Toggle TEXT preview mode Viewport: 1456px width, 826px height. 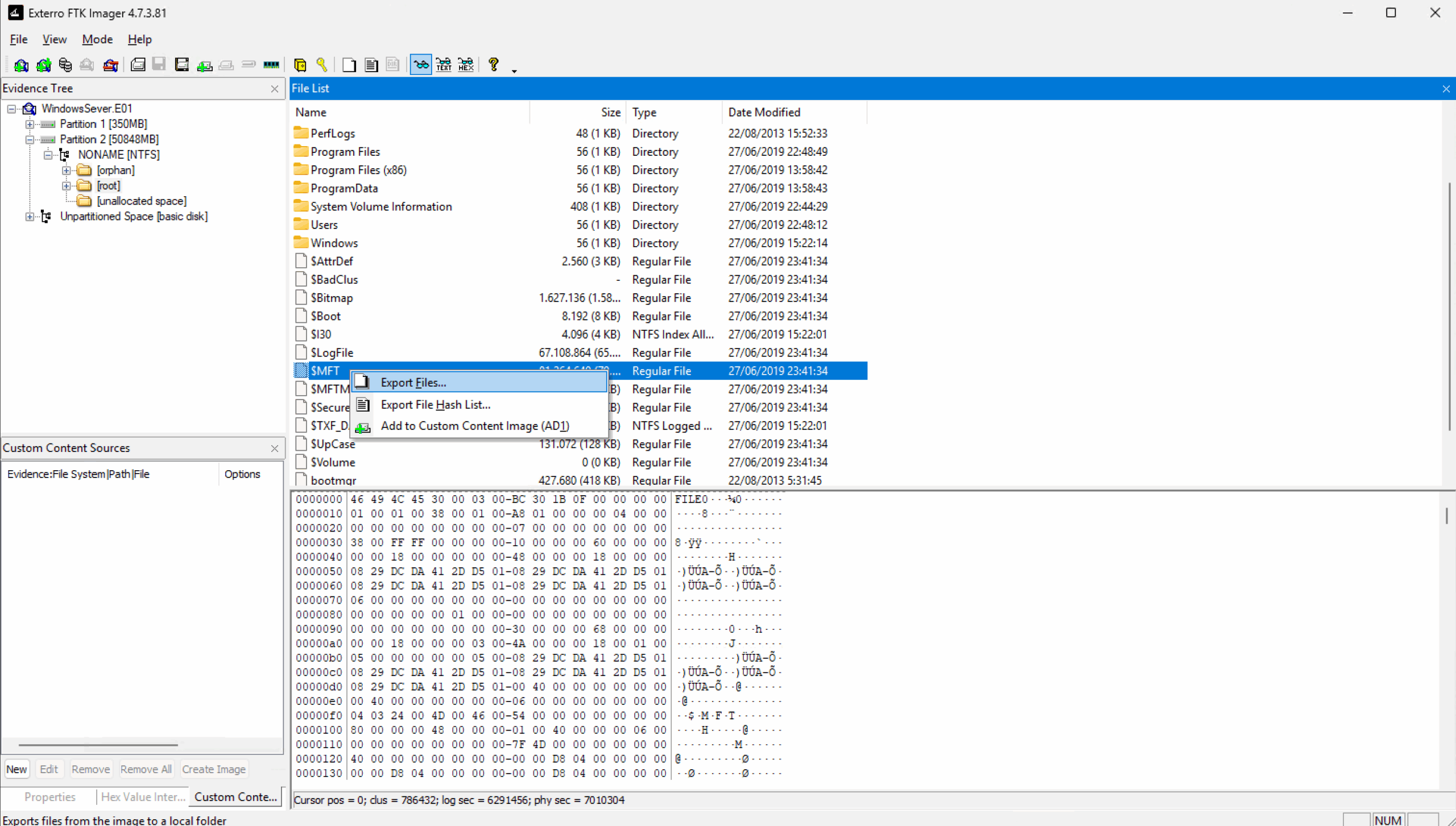click(444, 65)
